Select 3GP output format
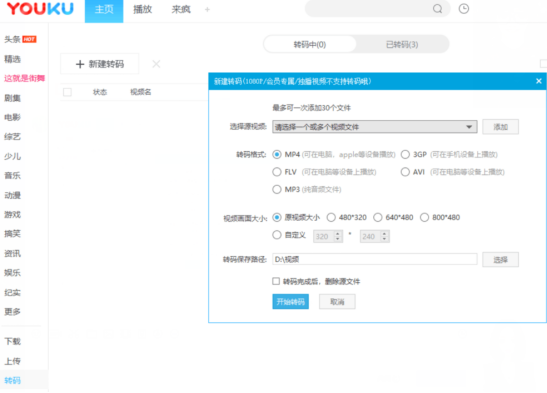Image resolution: width=547 pixels, height=393 pixels. coord(405,154)
